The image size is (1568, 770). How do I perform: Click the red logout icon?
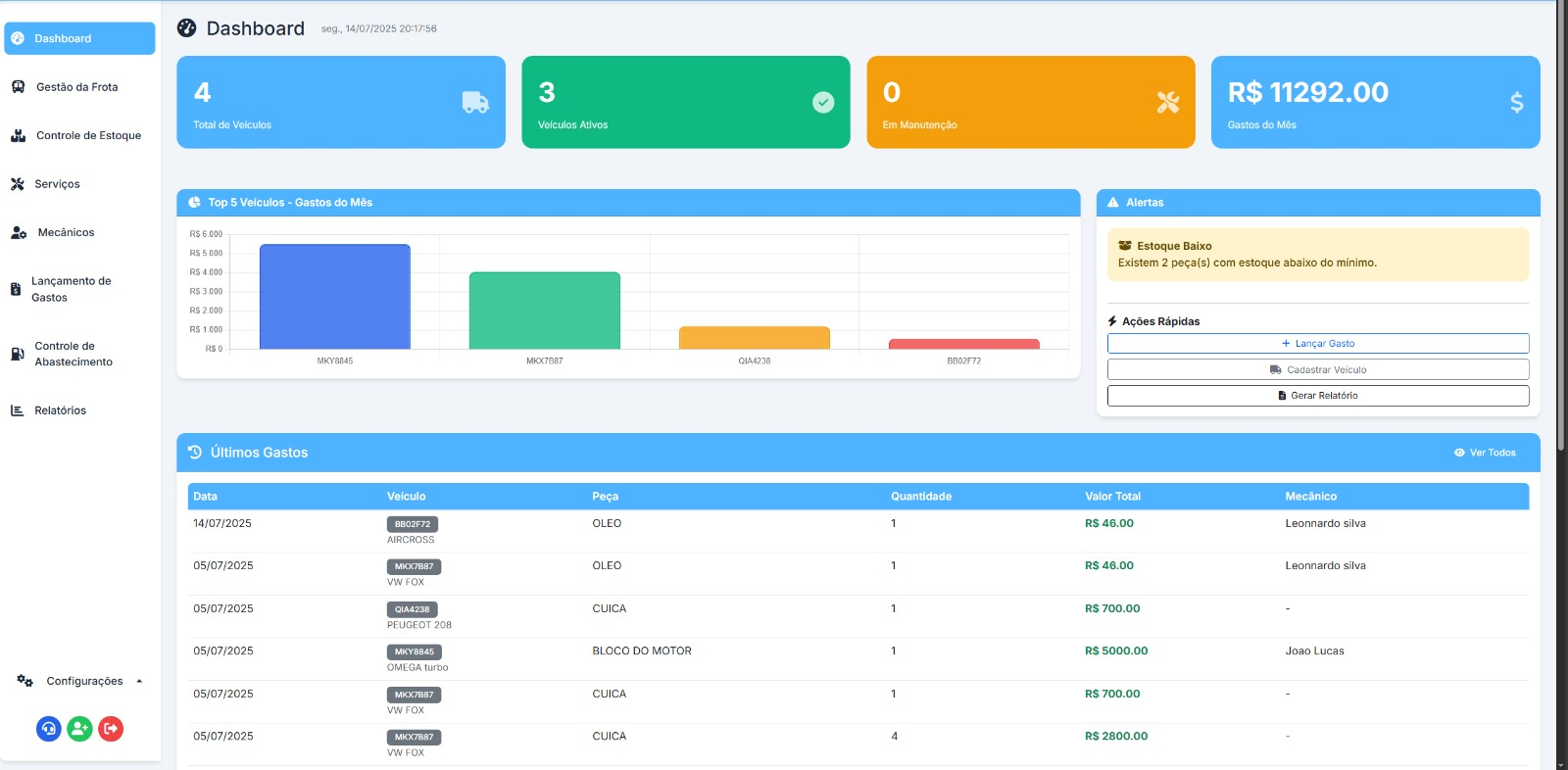pyautogui.click(x=111, y=729)
